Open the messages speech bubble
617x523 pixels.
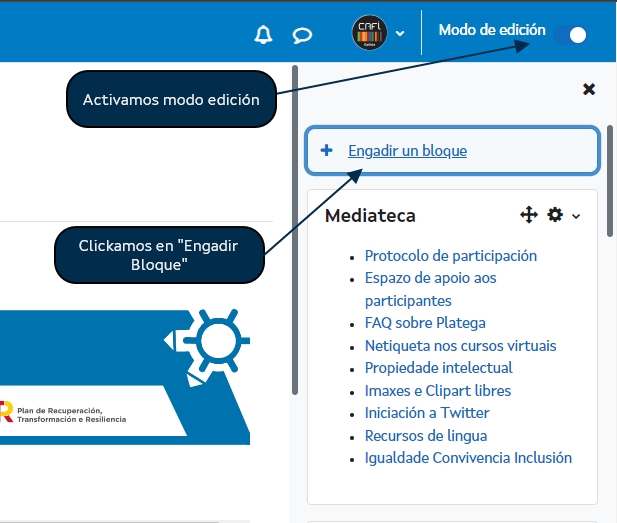click(x=302, y=35)
